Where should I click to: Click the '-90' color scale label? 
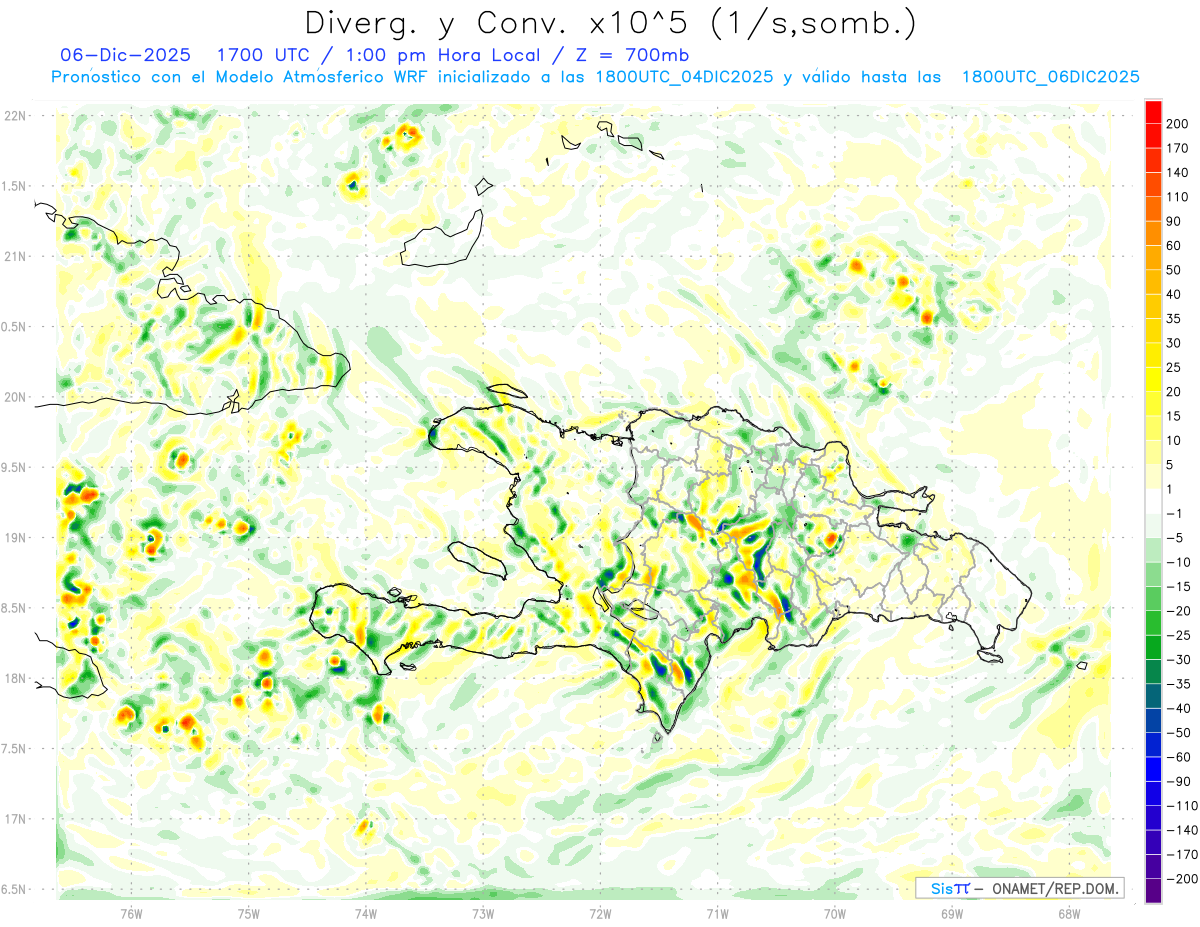pos(1178,781)
